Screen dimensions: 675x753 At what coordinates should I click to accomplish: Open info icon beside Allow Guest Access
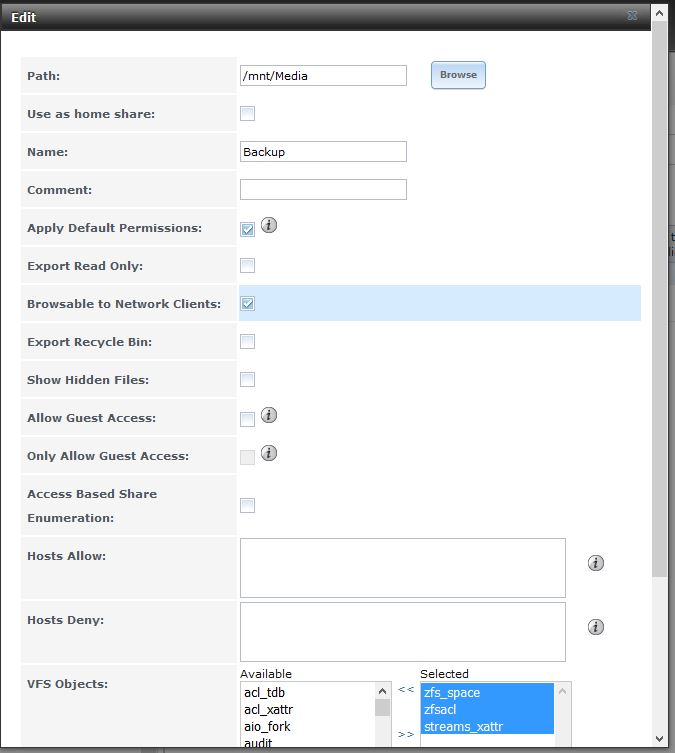(x=269, y=415)
